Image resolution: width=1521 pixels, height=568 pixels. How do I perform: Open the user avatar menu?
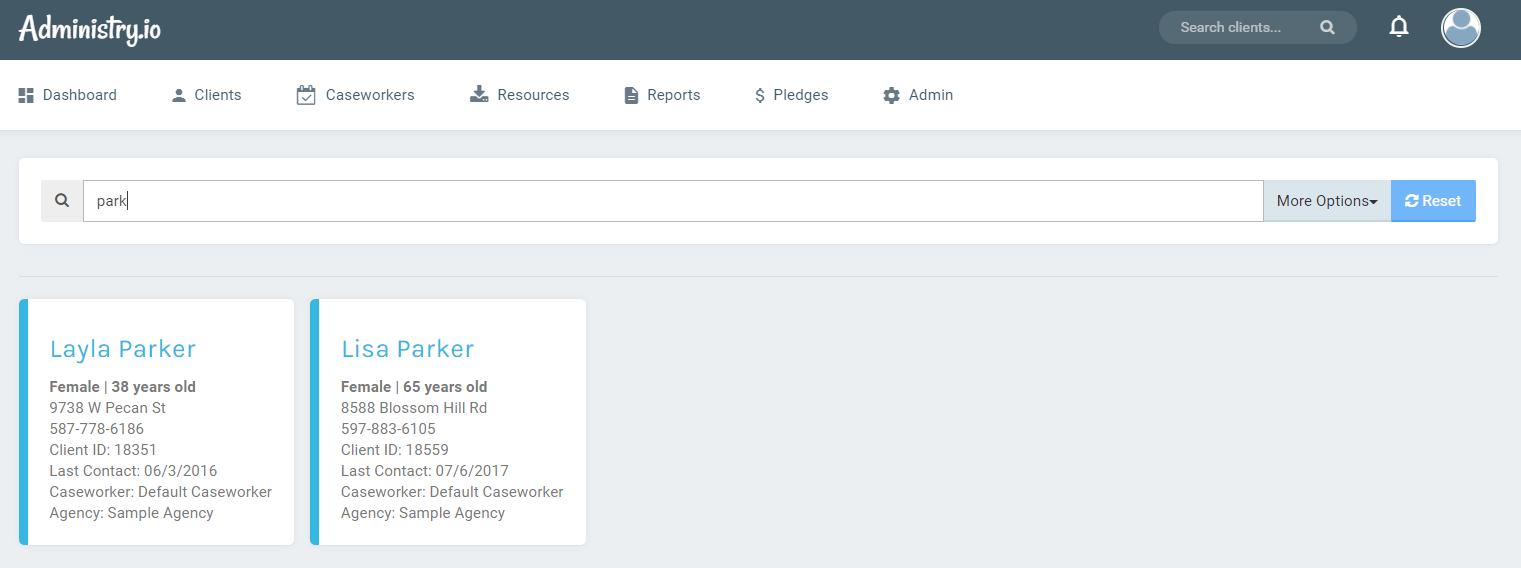coord(1460,28)
